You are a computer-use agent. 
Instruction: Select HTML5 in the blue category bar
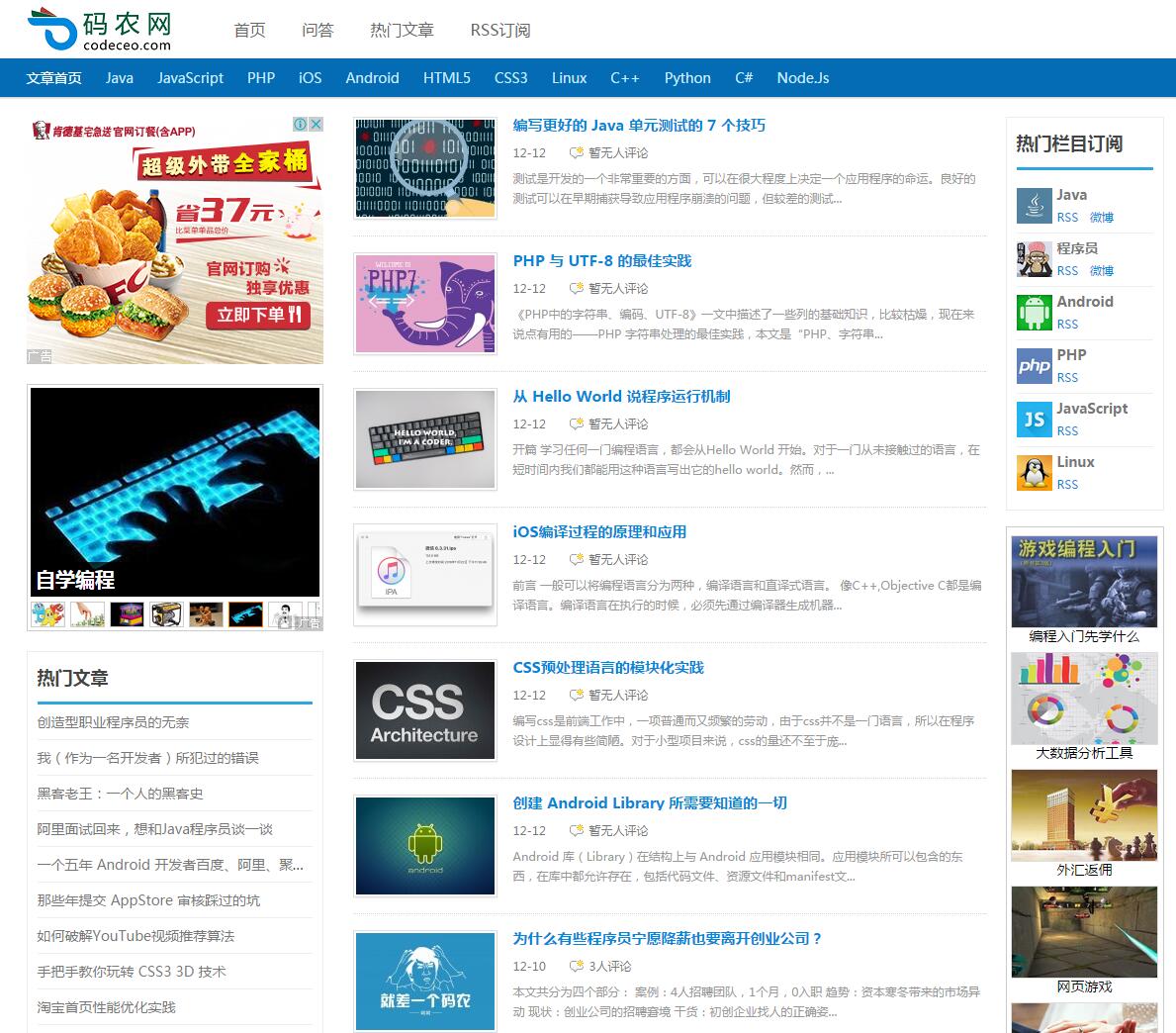tap(446, 78)
